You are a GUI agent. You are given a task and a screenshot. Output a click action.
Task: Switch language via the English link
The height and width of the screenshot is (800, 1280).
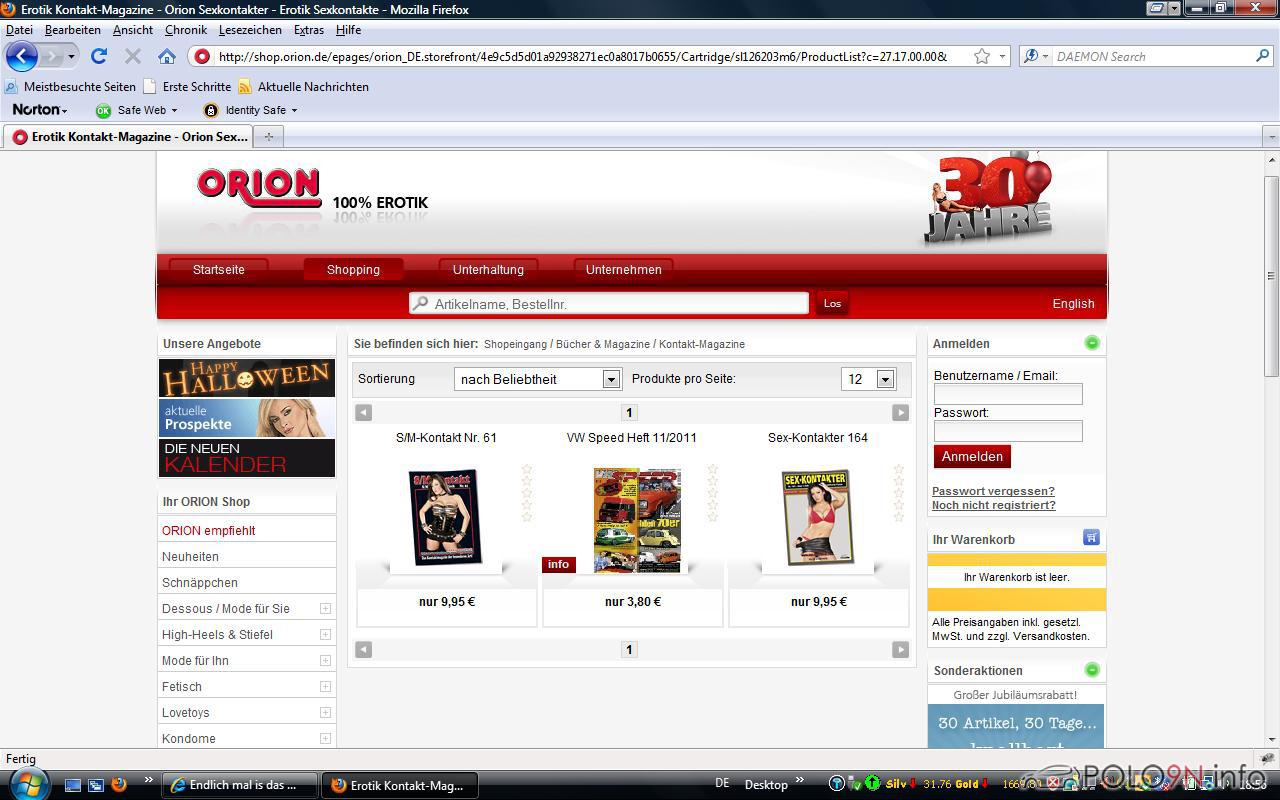point(1073,303)
